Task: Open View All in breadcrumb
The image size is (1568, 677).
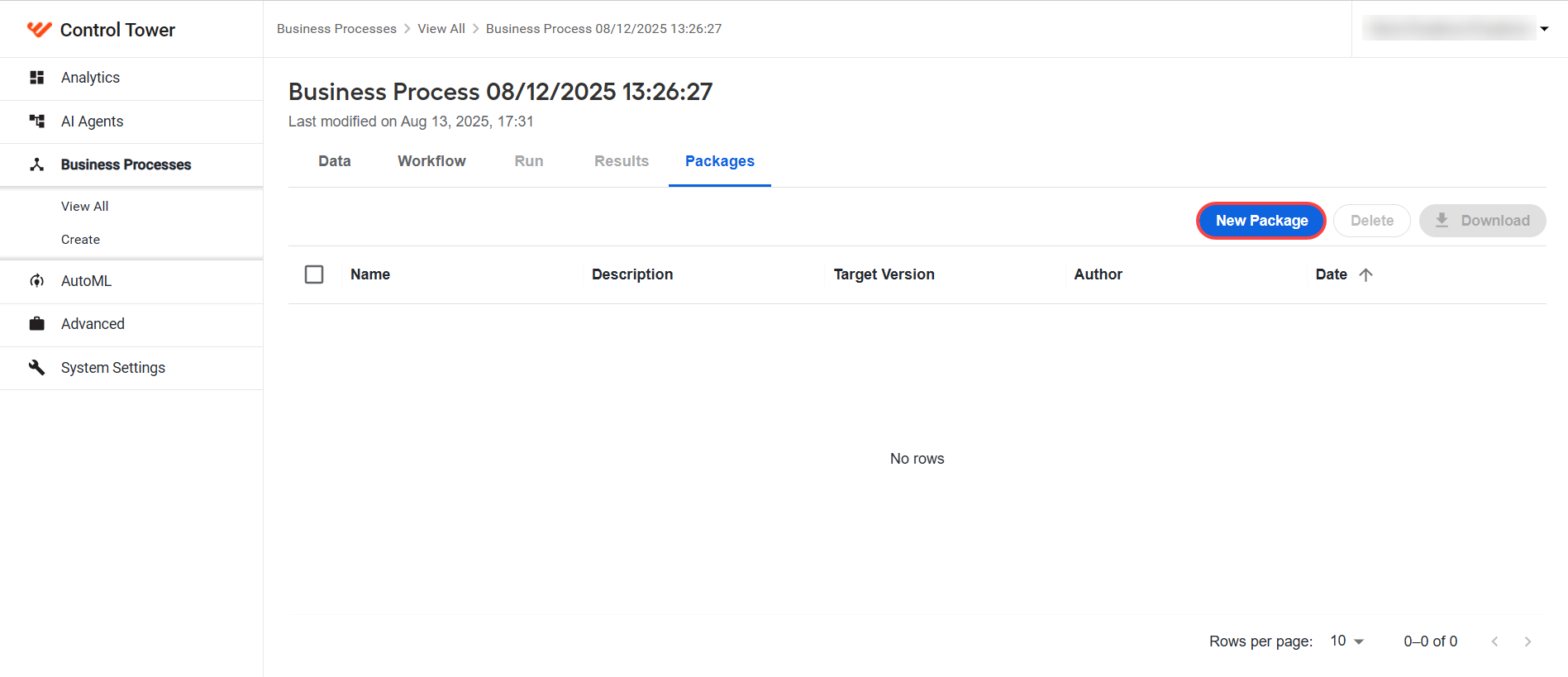Action: (441, 29)
